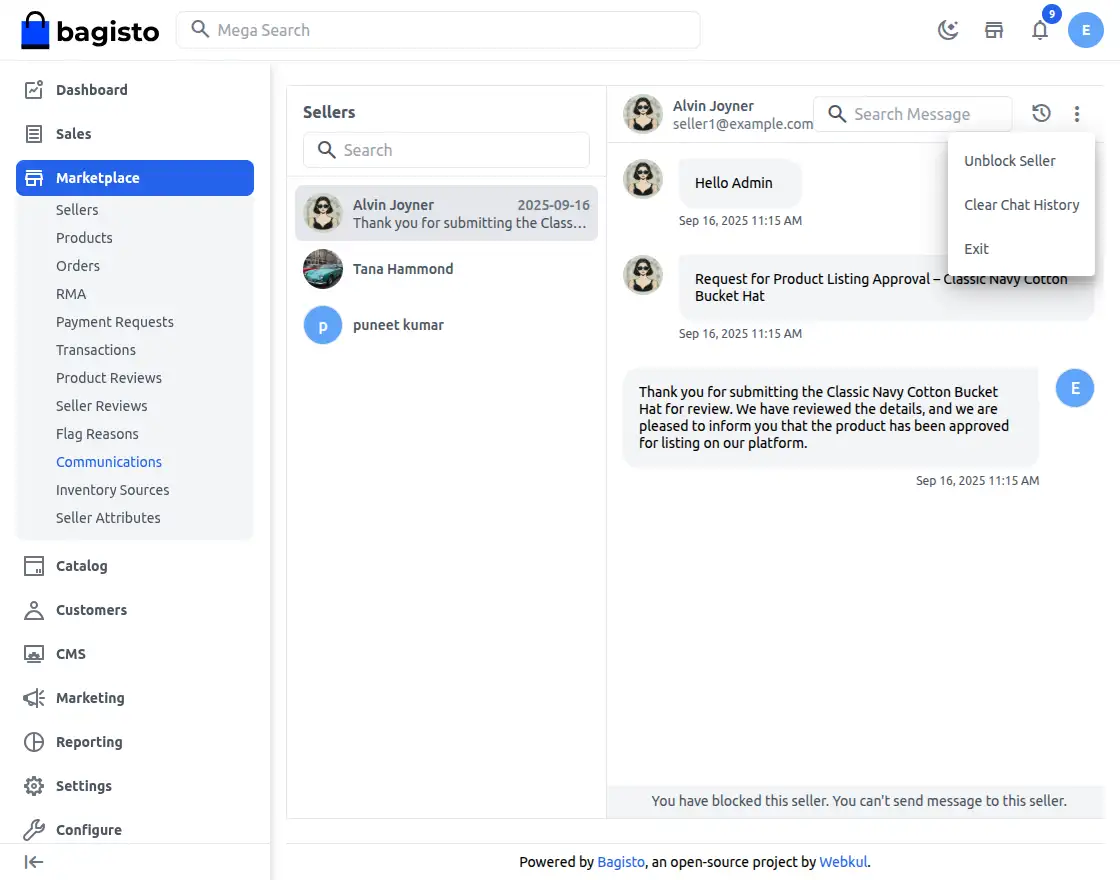Click the chat history clock icon
1120x880 pixels.
tap(1041, 114)
